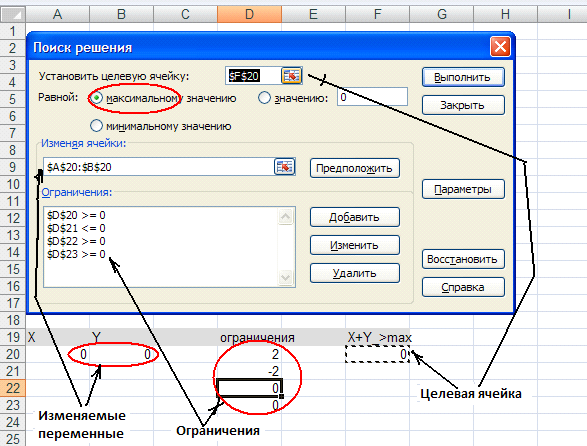Click the Восстановить button
The width and height of the screenshot is (587, 446).
(x=463, y=259)
